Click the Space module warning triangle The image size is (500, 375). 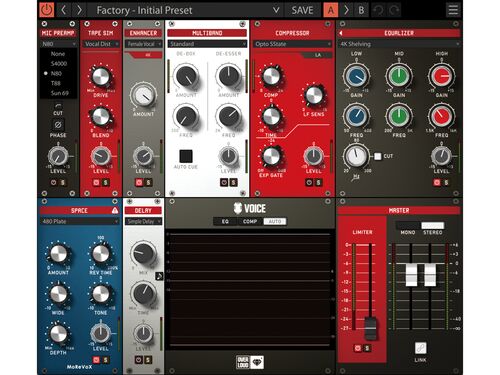(x=115, y=210)
